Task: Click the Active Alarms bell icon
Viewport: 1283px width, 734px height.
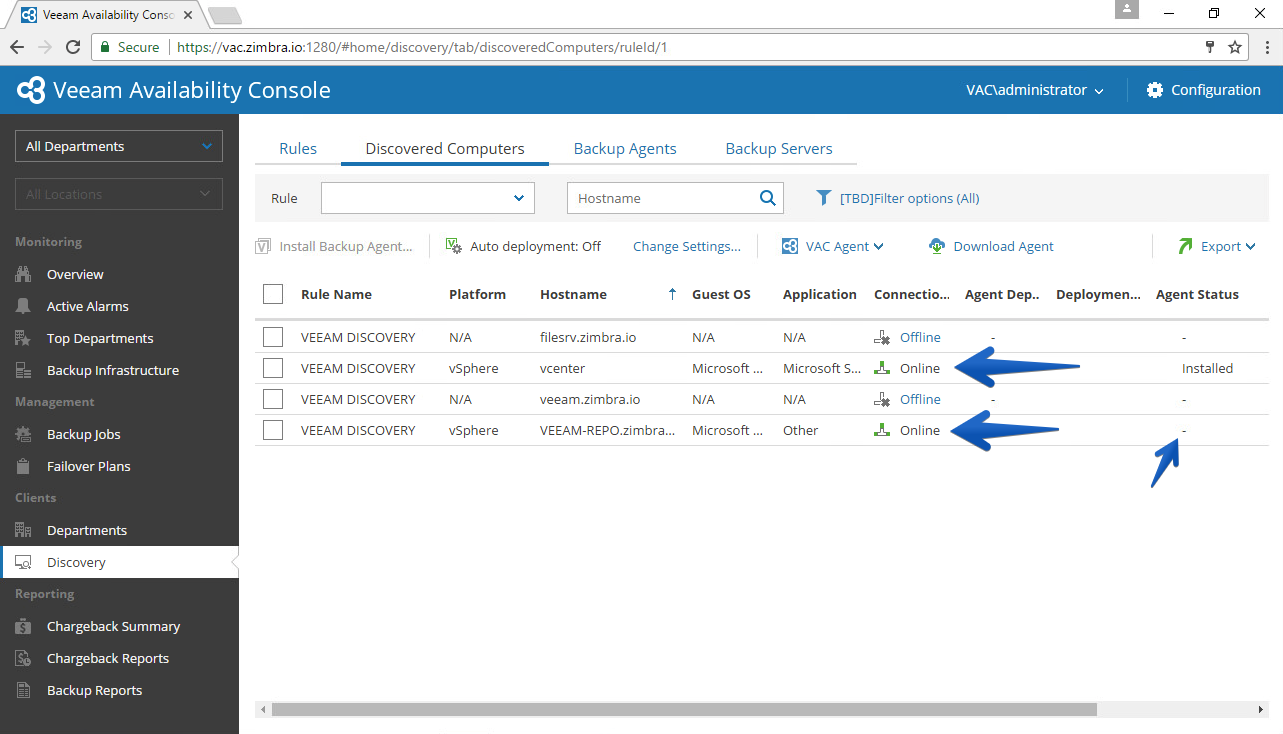Action: 24,306
